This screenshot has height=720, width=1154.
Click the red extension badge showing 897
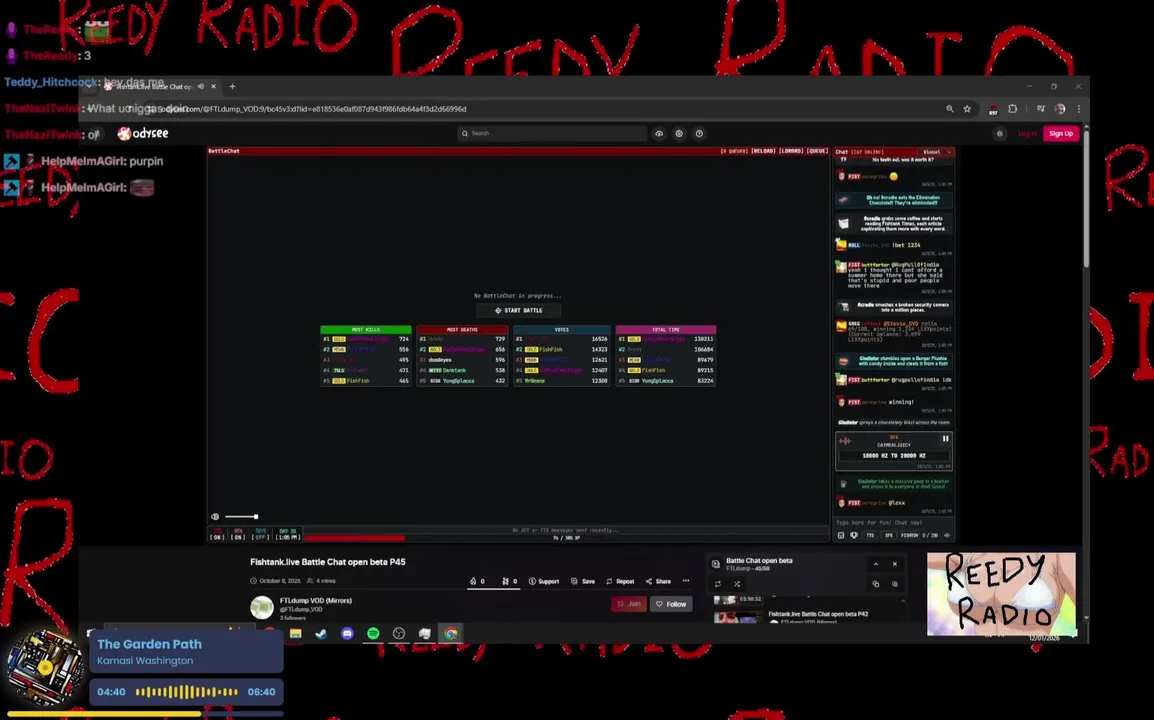tap(993, 110)
